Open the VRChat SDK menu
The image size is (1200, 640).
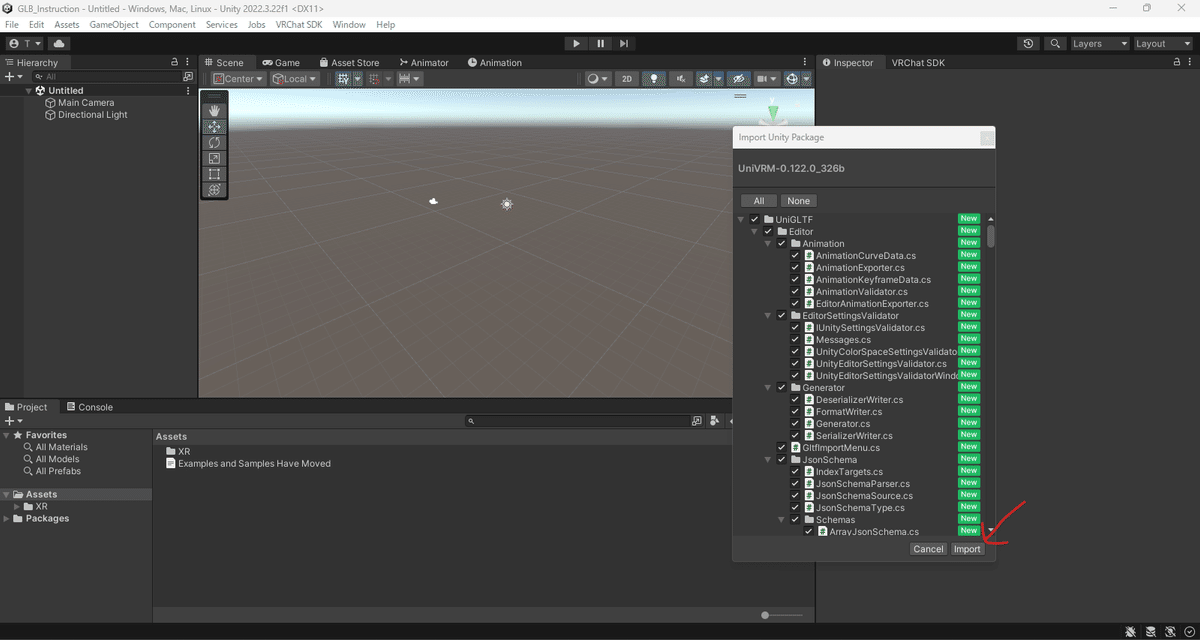[299, 24]
